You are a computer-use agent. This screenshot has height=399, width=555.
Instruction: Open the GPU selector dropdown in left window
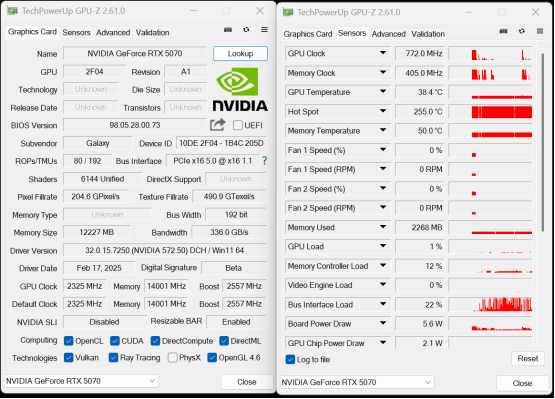[x=81, y=381]
